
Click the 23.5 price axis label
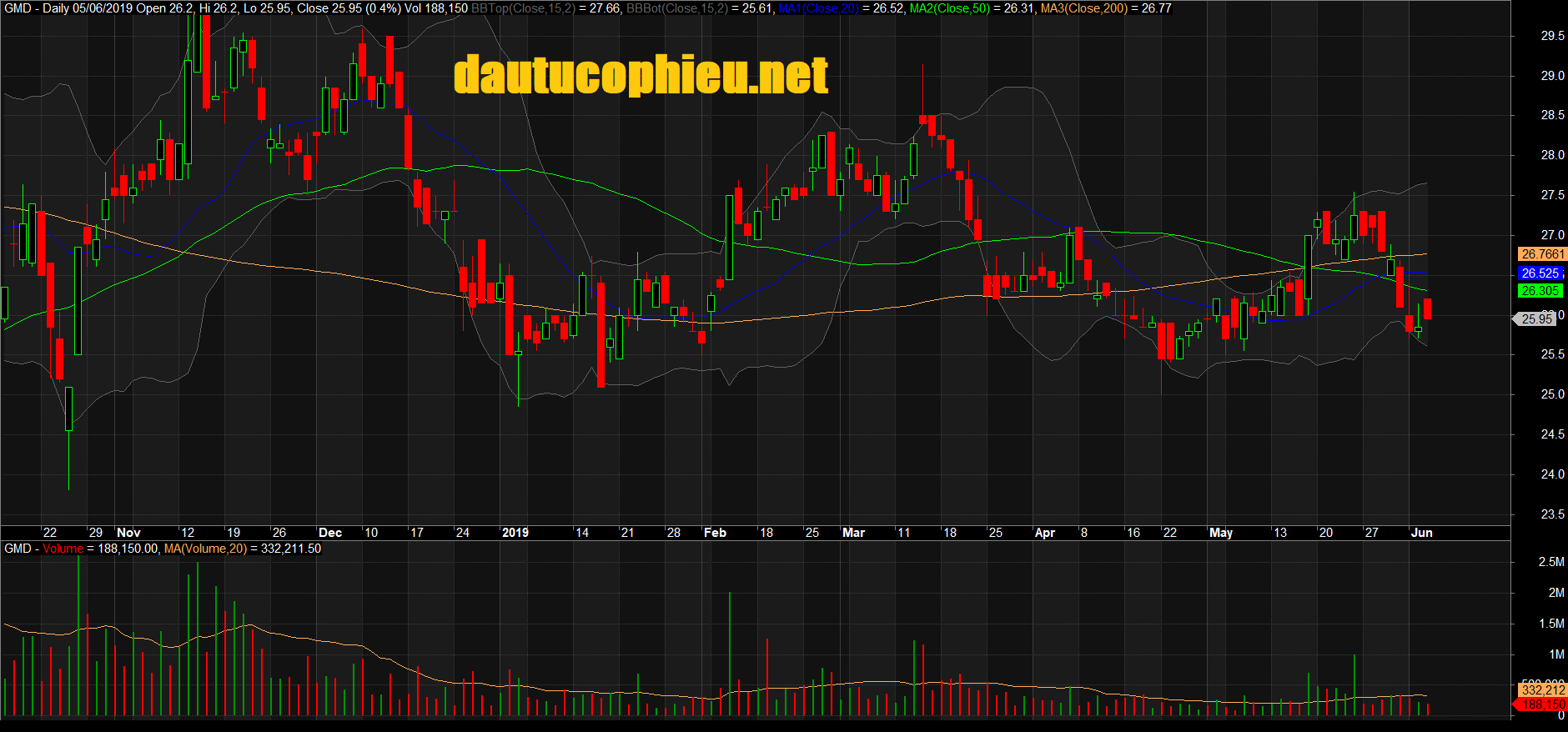tap(1552, 514)
